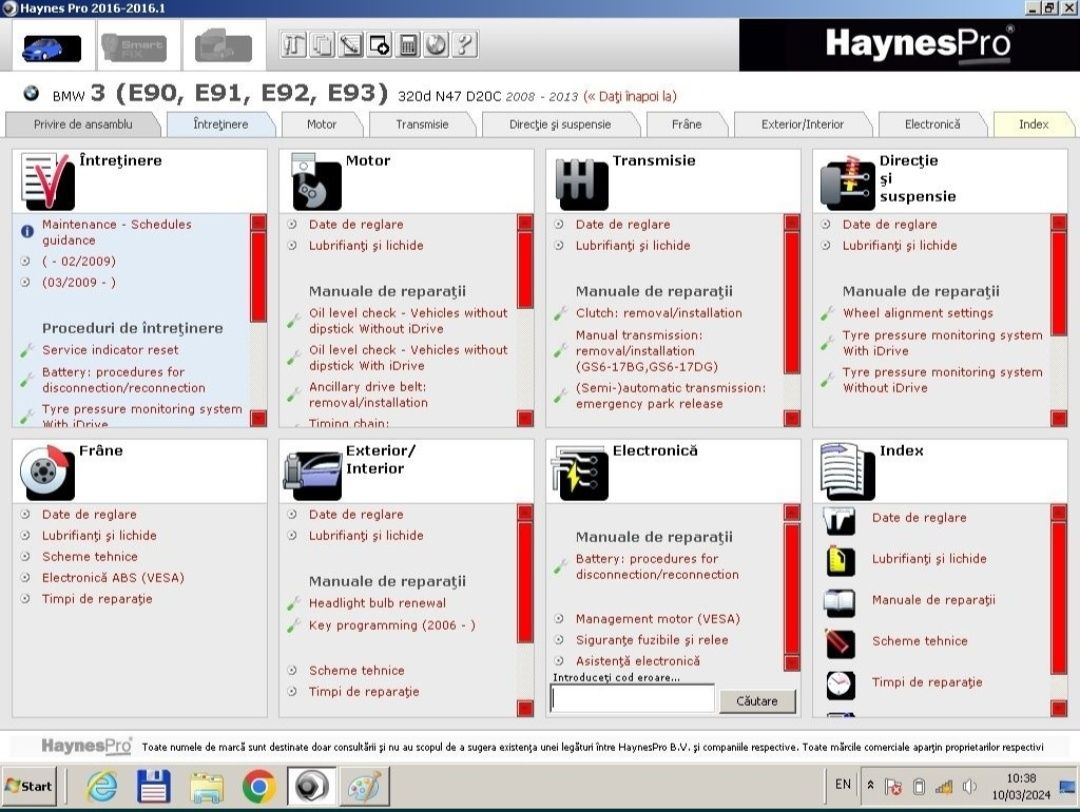The image size is (1080, 812).
Task: Open the Întreţinere tab
Action: click(220, 125)
